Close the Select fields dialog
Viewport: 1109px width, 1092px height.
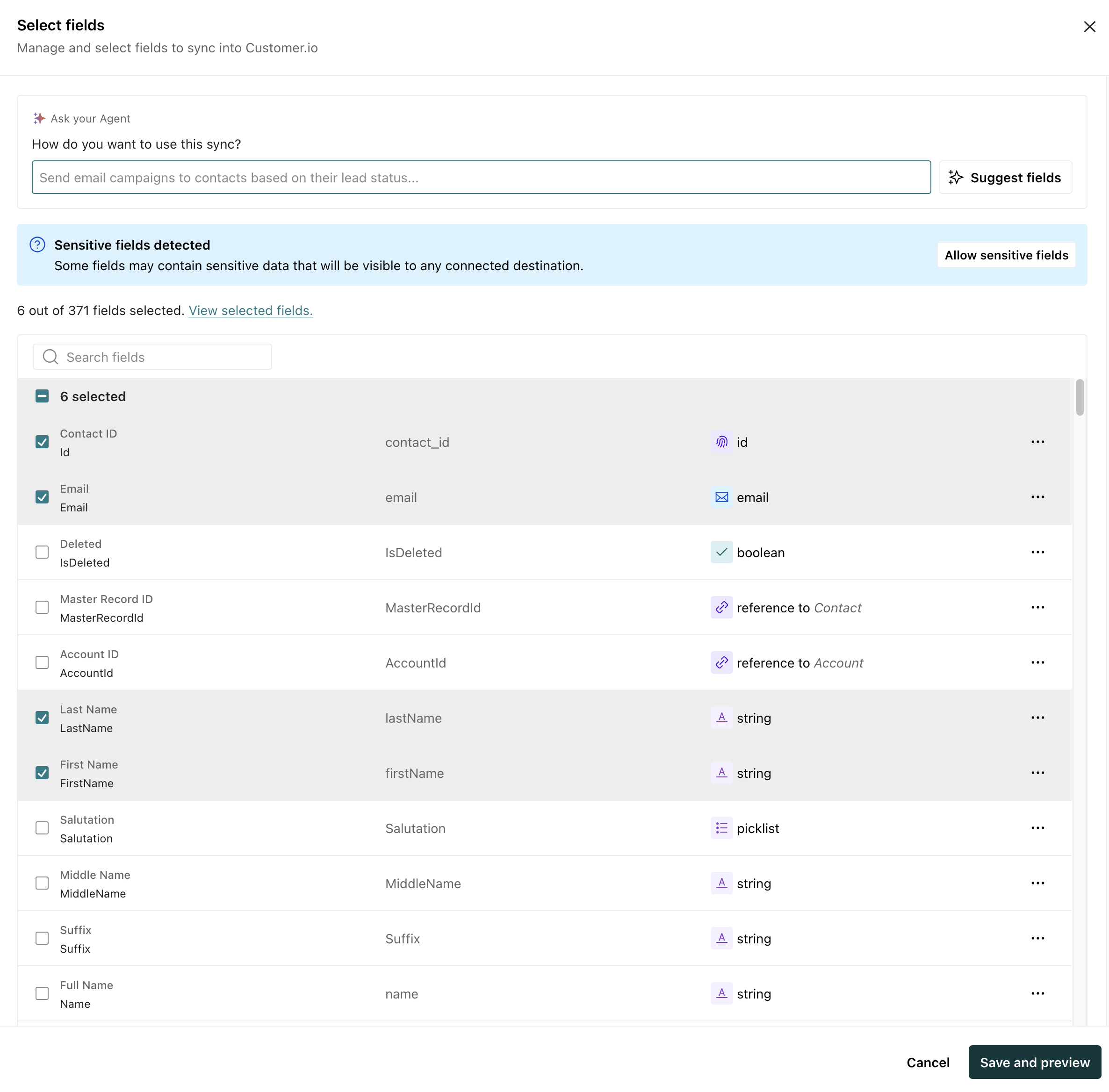pyautogui.click(x=1089, y=26)
